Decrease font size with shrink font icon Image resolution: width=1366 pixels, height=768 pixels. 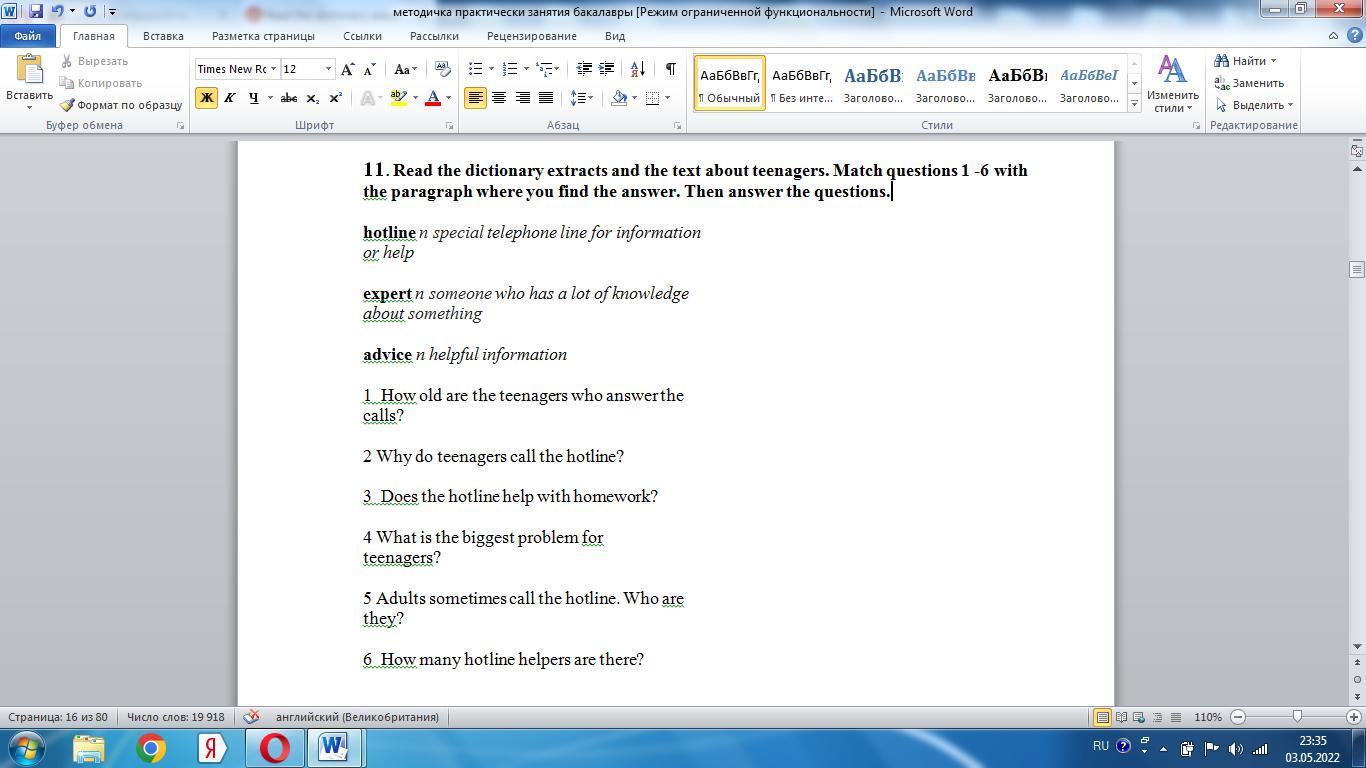point(369,69)
